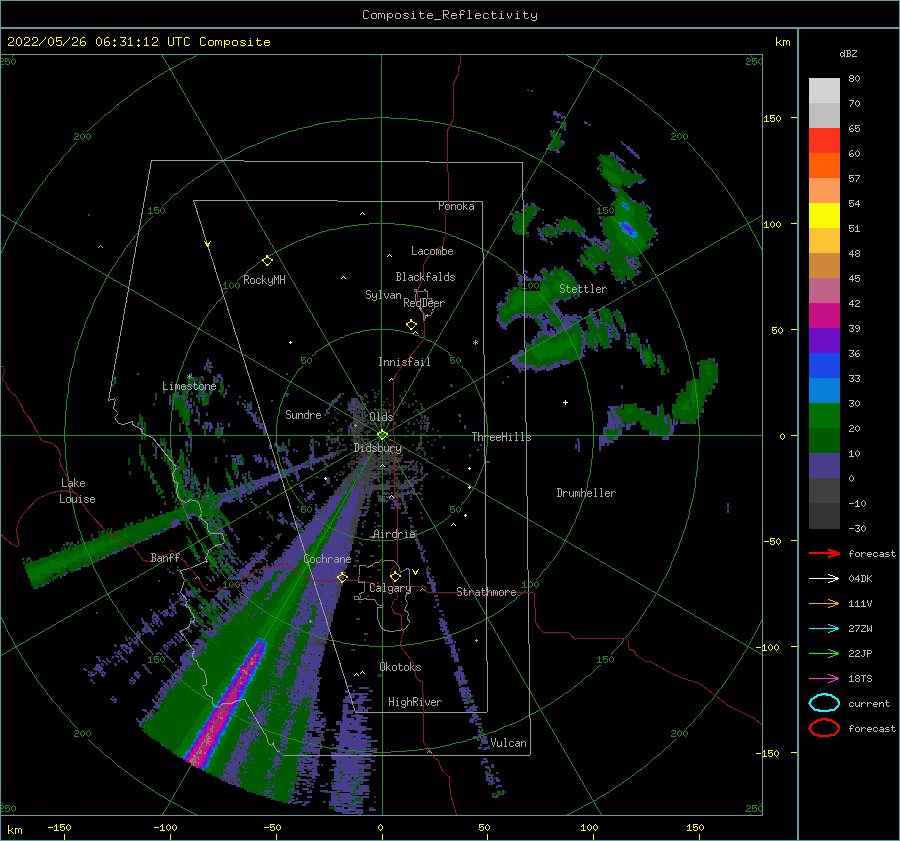Click the blue storm cell northeast of Stettler
Image resolution: width=900 pixels, height=841 pixels.
628,228
